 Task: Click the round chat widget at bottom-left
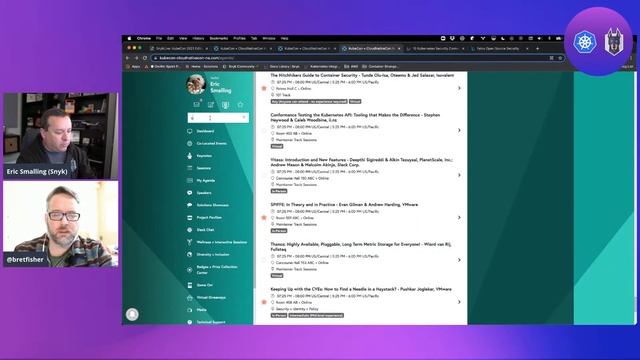132,314
